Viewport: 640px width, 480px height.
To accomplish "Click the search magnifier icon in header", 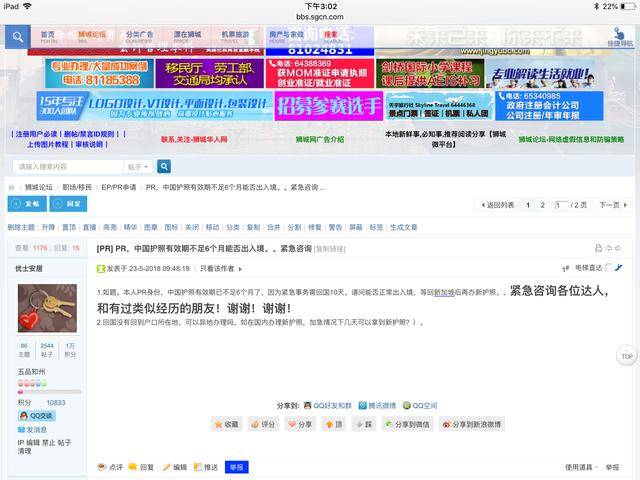I will [17, 38].
